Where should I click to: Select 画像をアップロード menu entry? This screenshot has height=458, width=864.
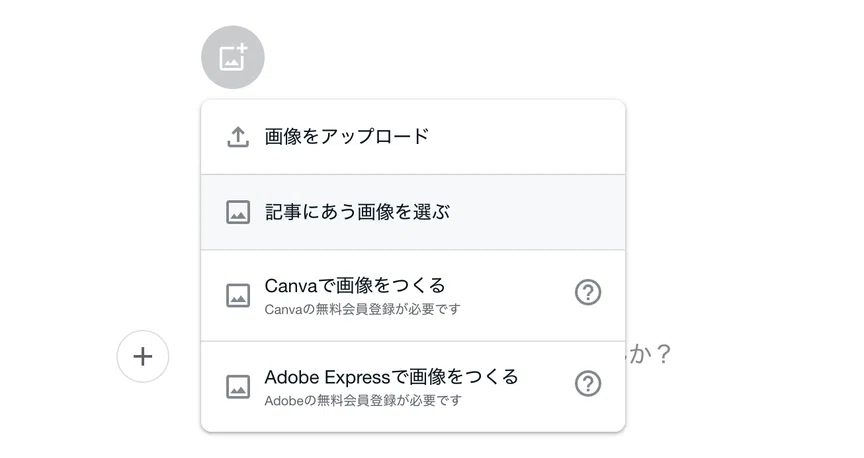[x=413, y=137]
